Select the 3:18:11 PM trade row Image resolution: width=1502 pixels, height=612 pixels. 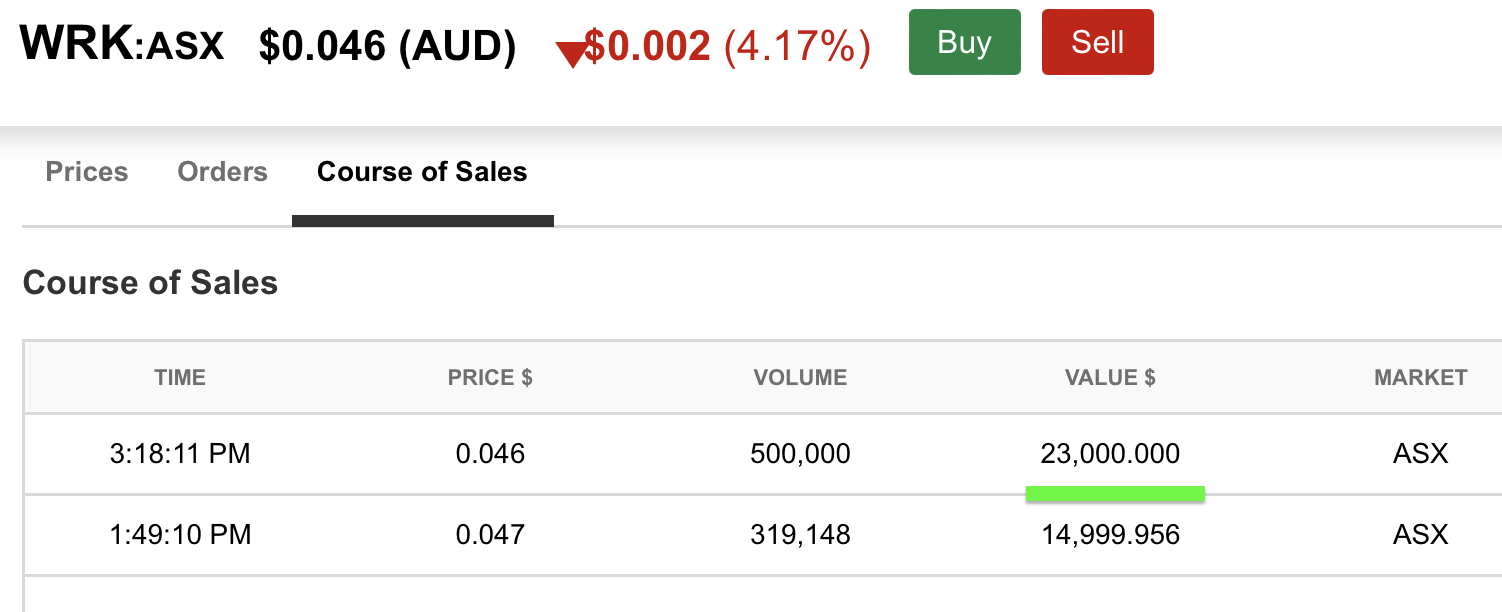pyautogui.click(x=762, y=454)
